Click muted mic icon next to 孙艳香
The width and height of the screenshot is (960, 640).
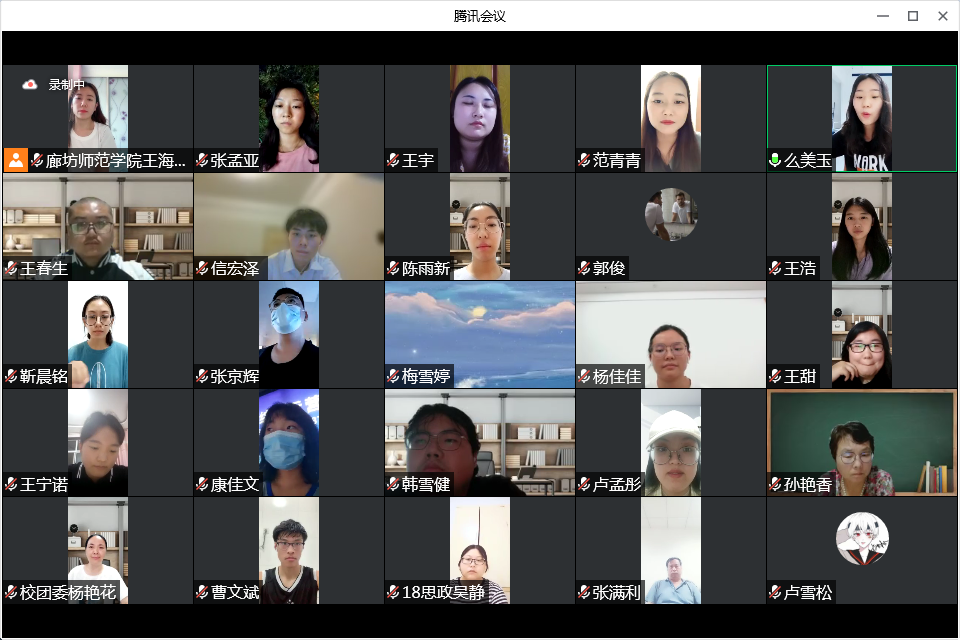click(775, 484)
